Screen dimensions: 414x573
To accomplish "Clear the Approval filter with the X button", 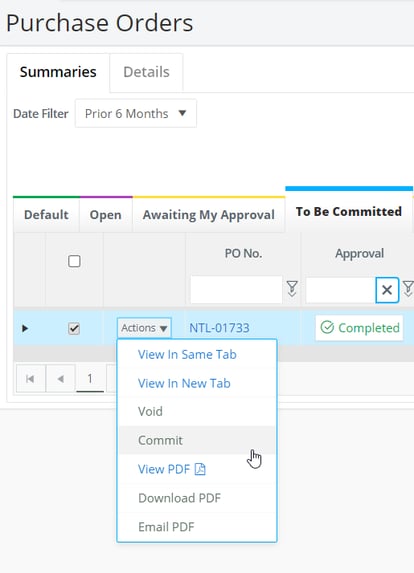I will click(387, 290).
